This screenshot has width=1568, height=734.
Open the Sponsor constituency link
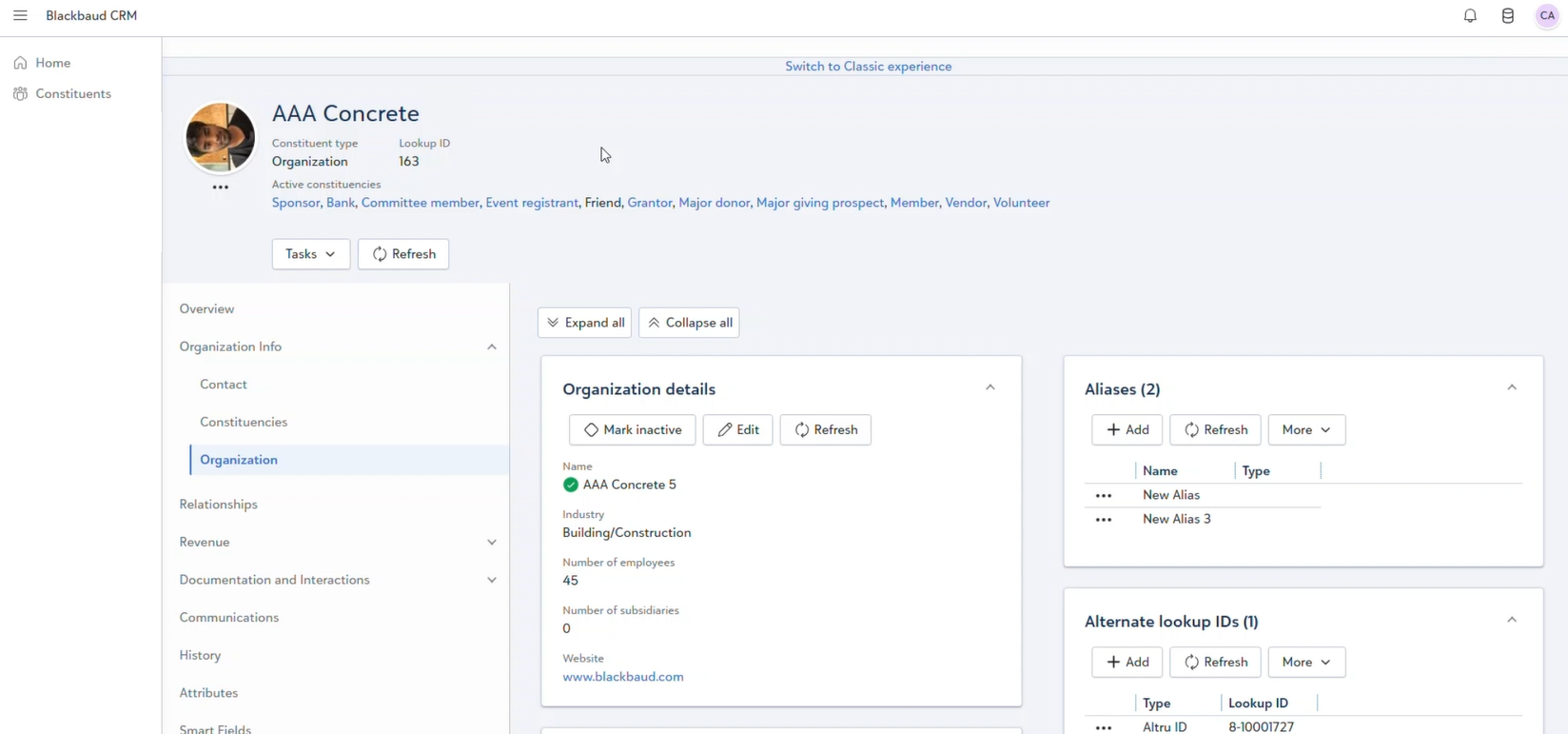(x=296, y=203)
